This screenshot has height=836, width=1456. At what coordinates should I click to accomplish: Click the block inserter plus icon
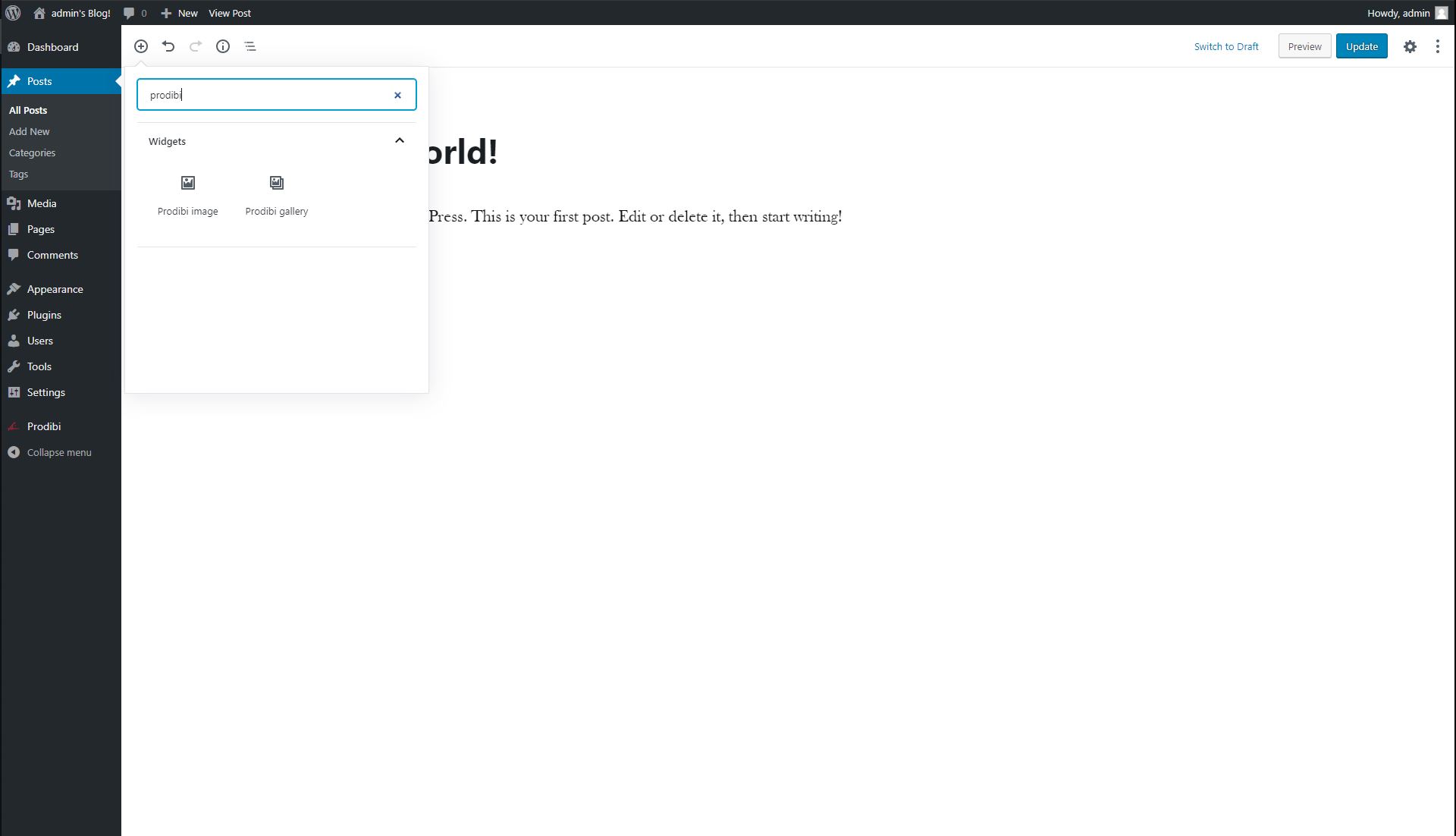click(x=141, y=46)
